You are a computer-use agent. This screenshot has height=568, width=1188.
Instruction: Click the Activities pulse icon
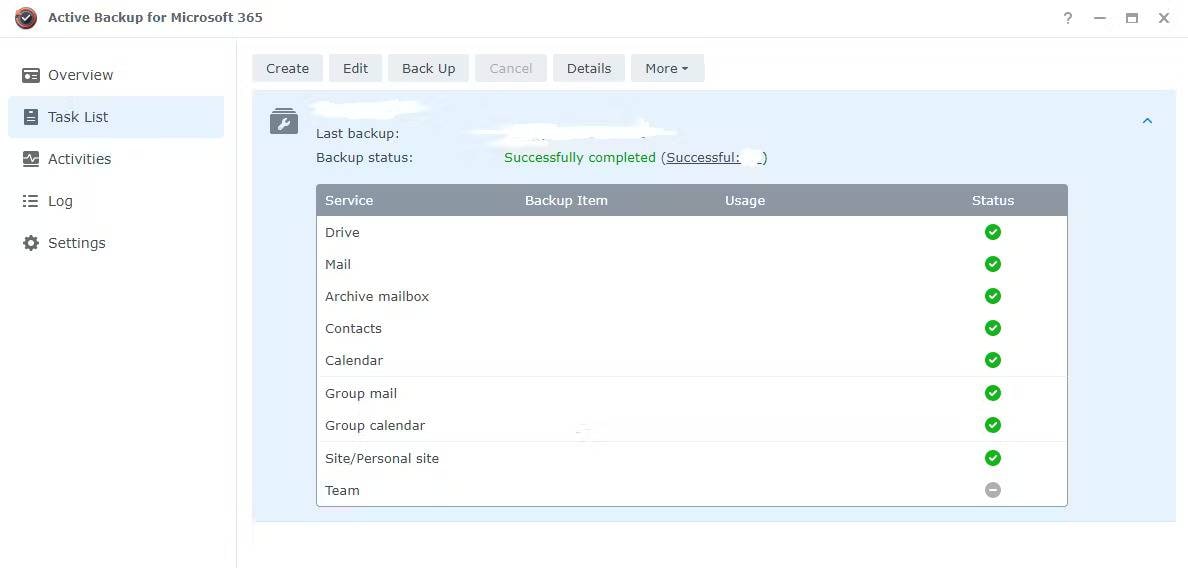(x=30, y=159)
